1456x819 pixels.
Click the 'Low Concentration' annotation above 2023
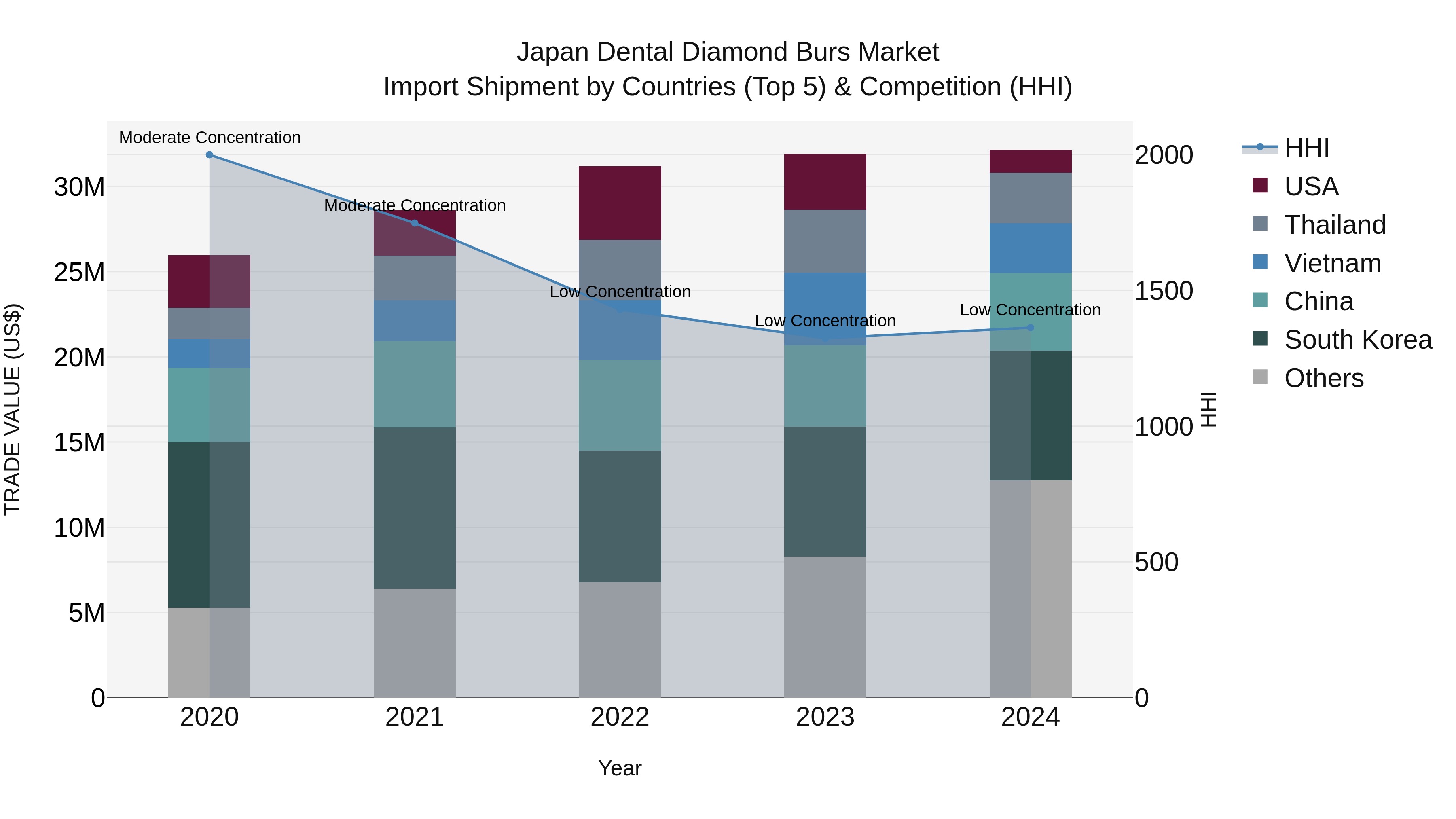coord(825,320)
